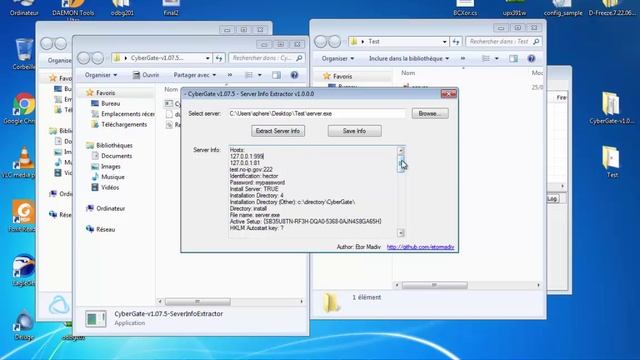Open CyberGate-v1.0 folder on desktop
The height and width of the screenshot is (360, 640).
click(611, 108)
